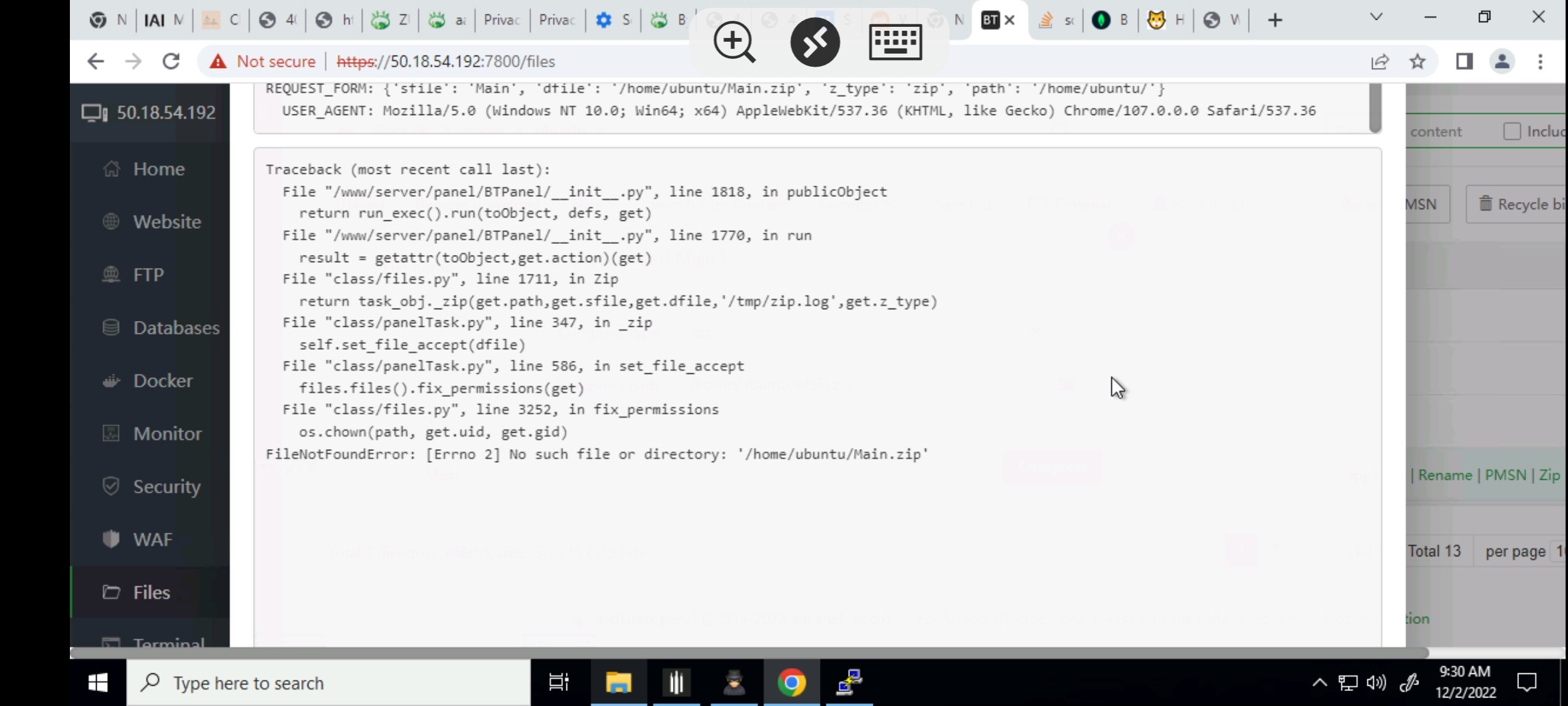Screen dimensions: 1568x706
Task: Open the Website section in sidebar
Action: pyautogui.click(x=167, y=222)
